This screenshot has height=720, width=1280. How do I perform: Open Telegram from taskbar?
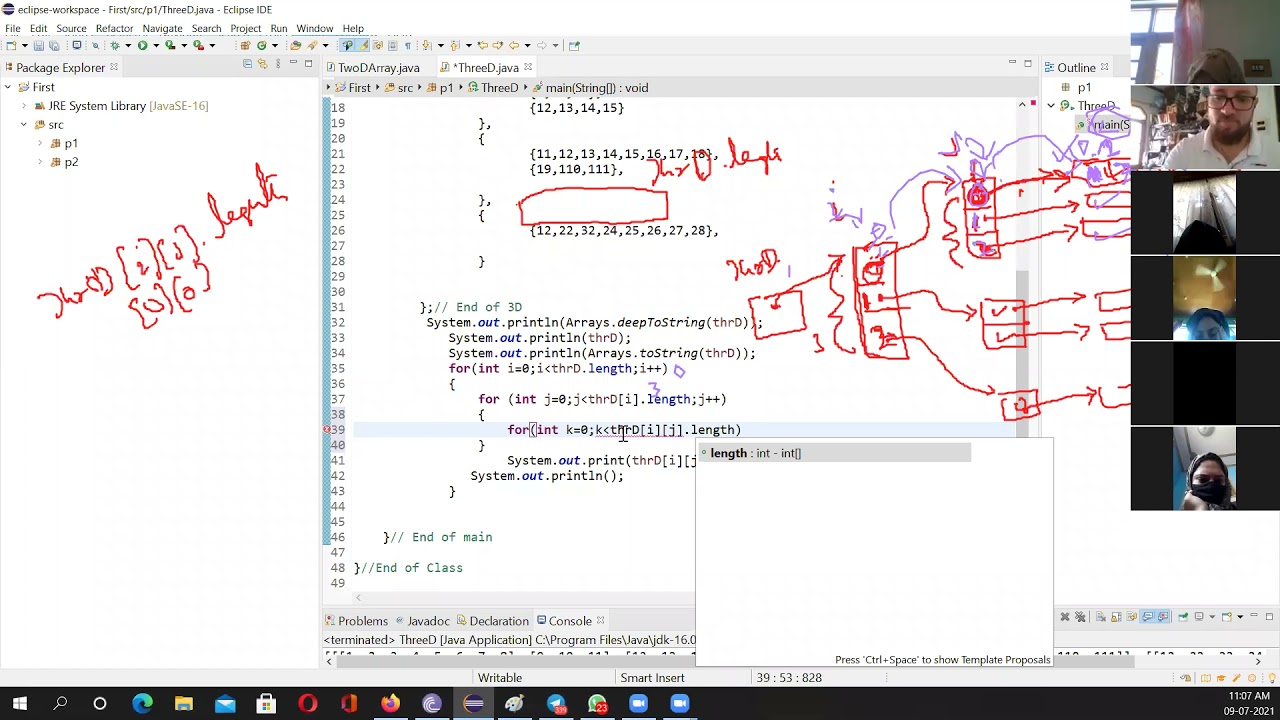click(x=556, y=704)
